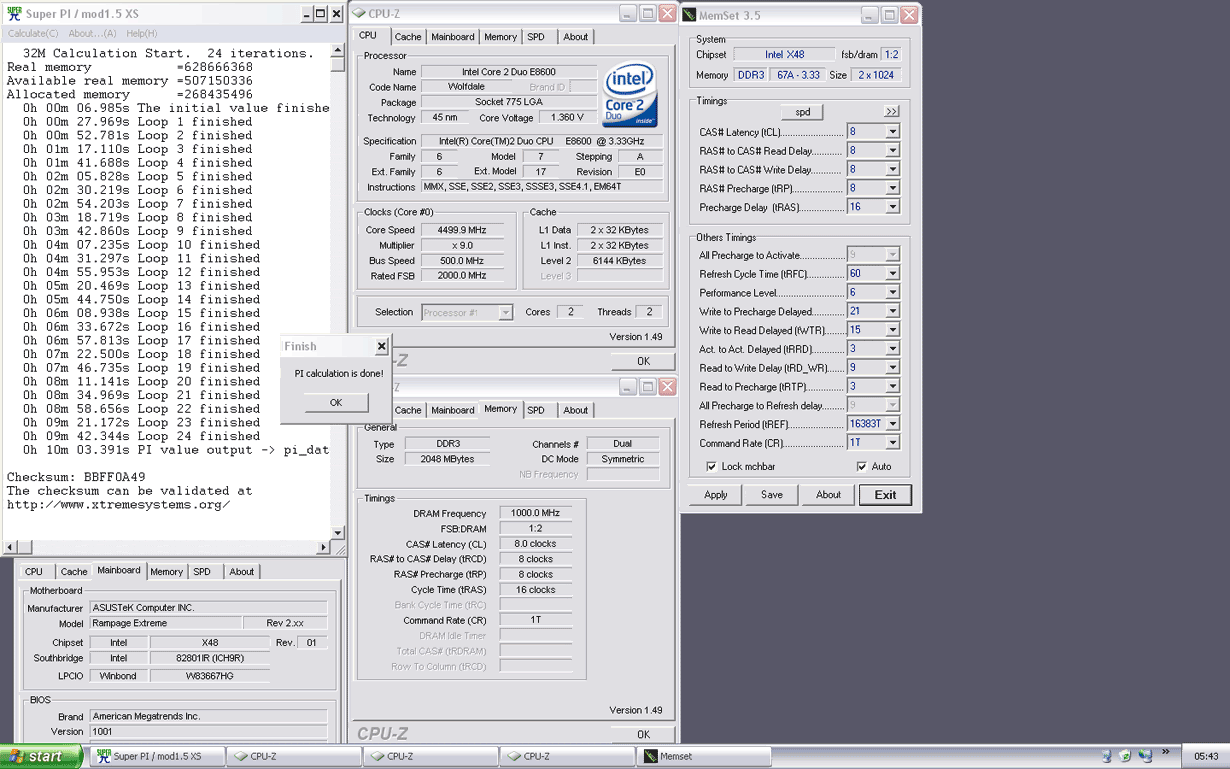This screenshot has width=1230, height=769.
Task: Click the Intel Core 2 Duo logo
Action: click(x=630, y=96)
